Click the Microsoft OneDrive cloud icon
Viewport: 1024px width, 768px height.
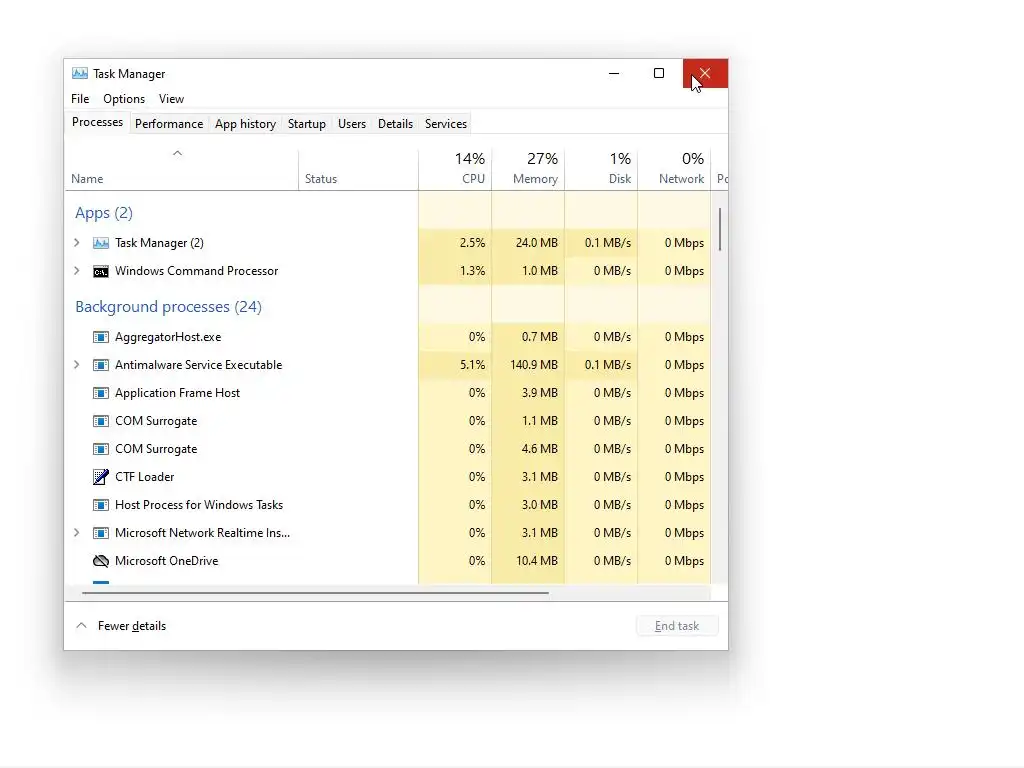click(x=101, y=561)
